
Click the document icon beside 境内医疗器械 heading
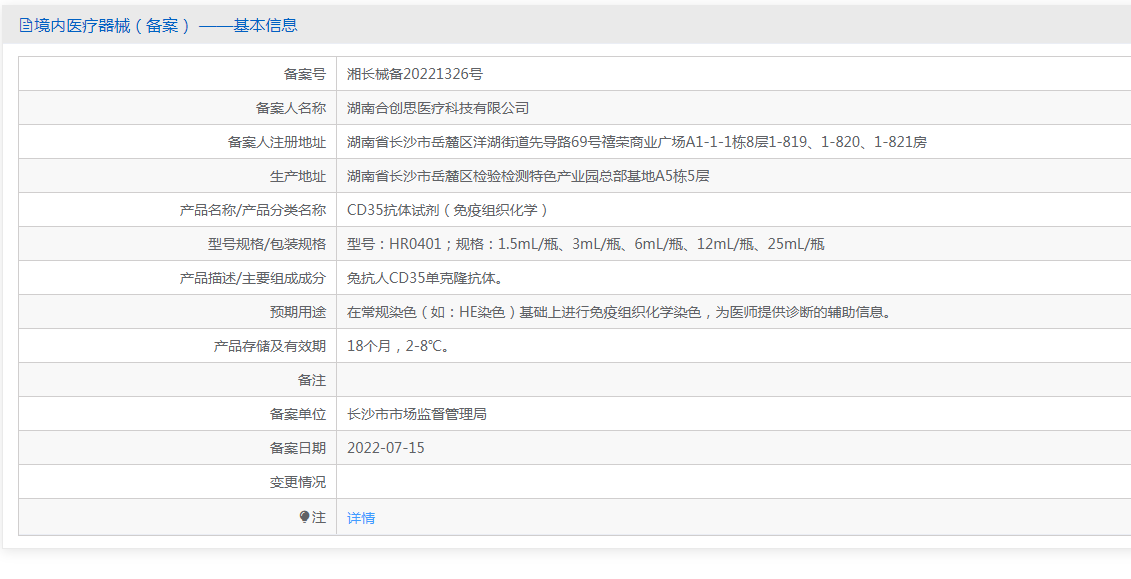[26, 25]
